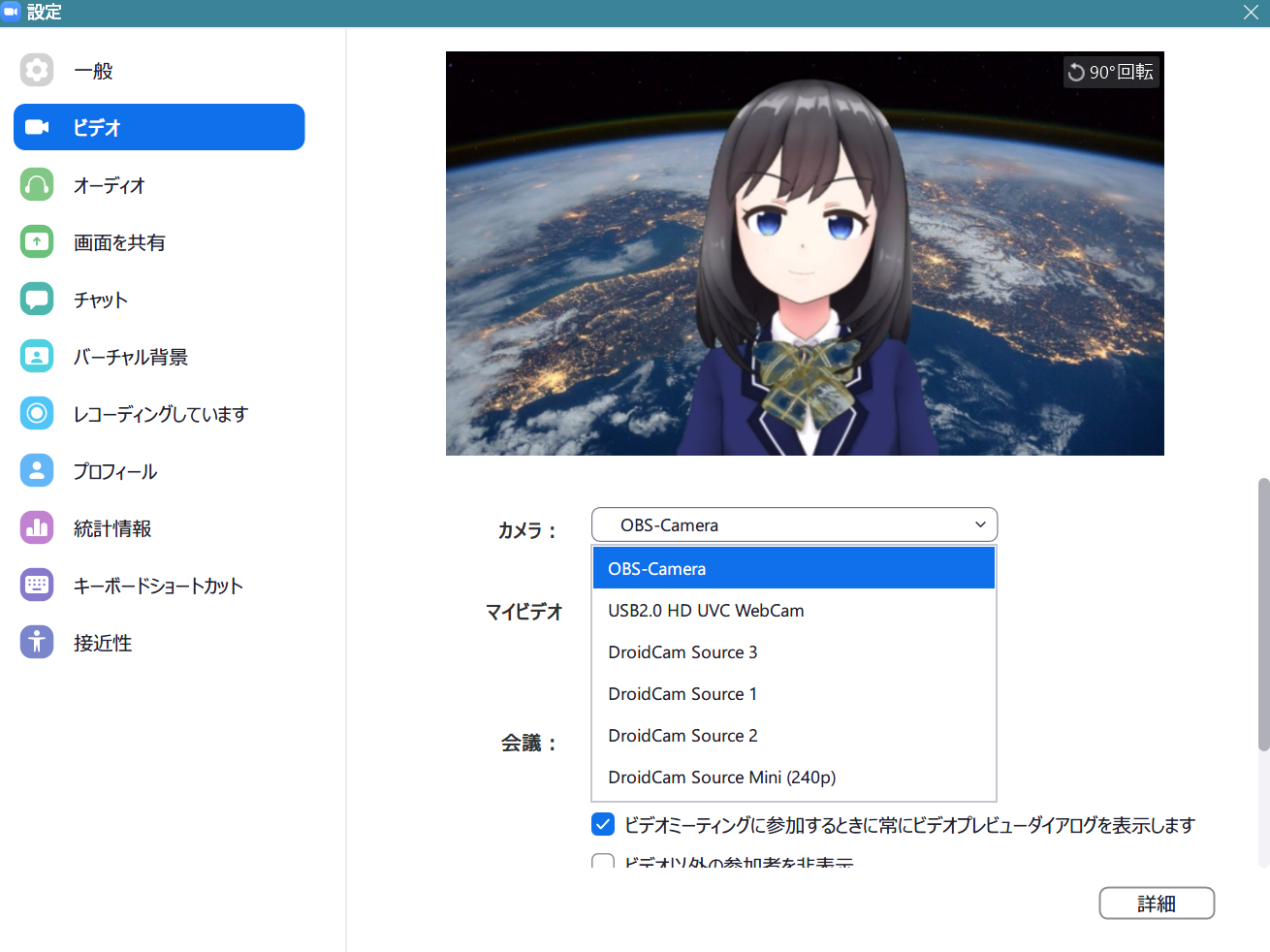Open the 詳細 (Advanced) video settings
The height and width of the screenshot is (952, 1270).
[x=1157, y=903]
